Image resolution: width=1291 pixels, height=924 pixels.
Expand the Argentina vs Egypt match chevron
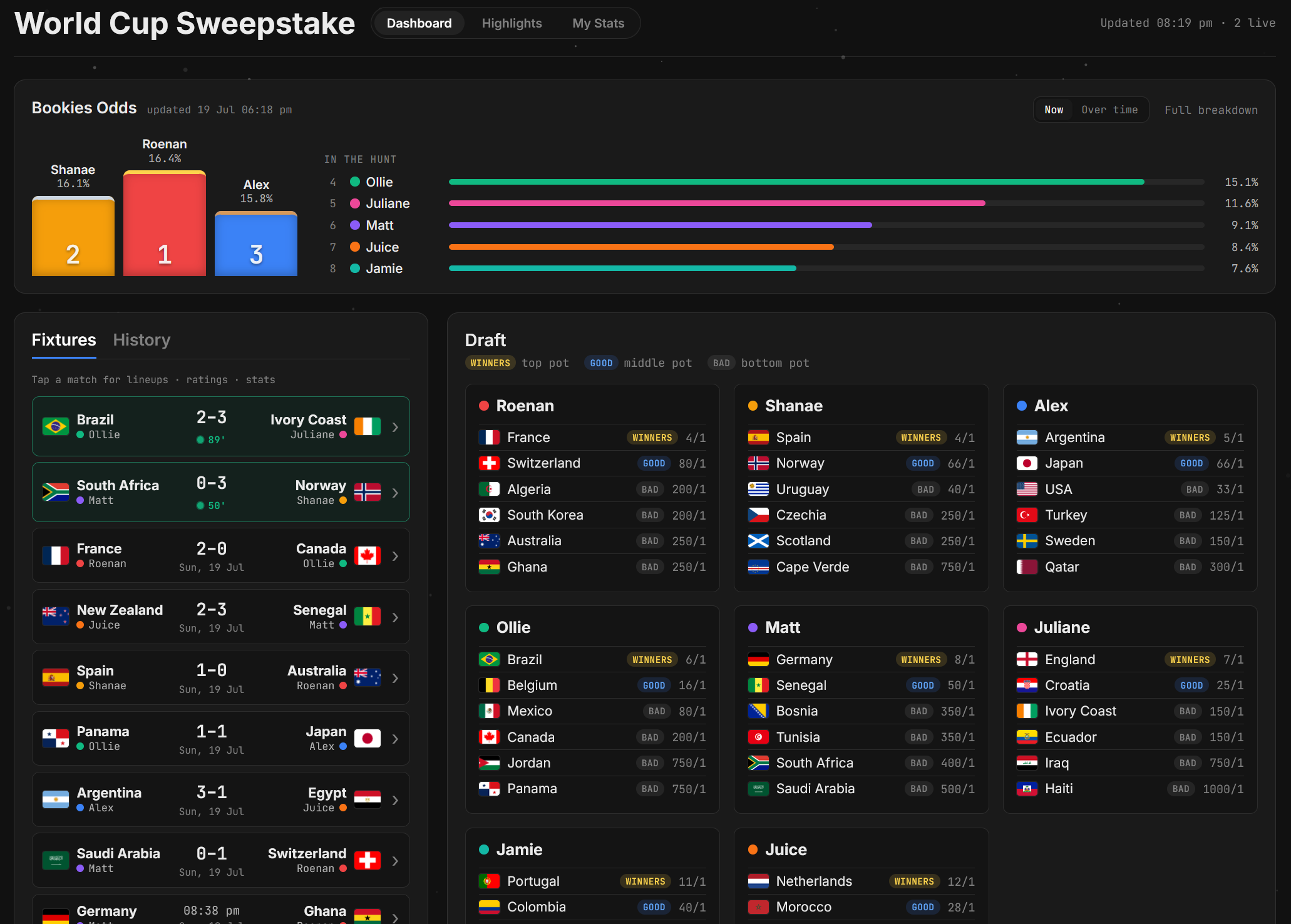pos(395,800)
